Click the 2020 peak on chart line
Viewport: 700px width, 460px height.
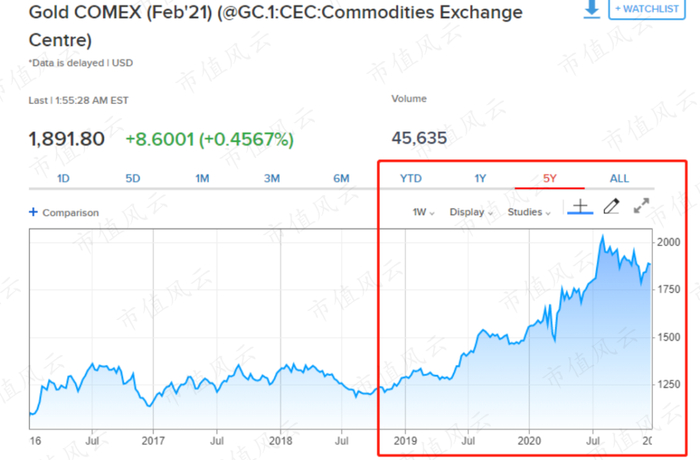coord(602,236)
